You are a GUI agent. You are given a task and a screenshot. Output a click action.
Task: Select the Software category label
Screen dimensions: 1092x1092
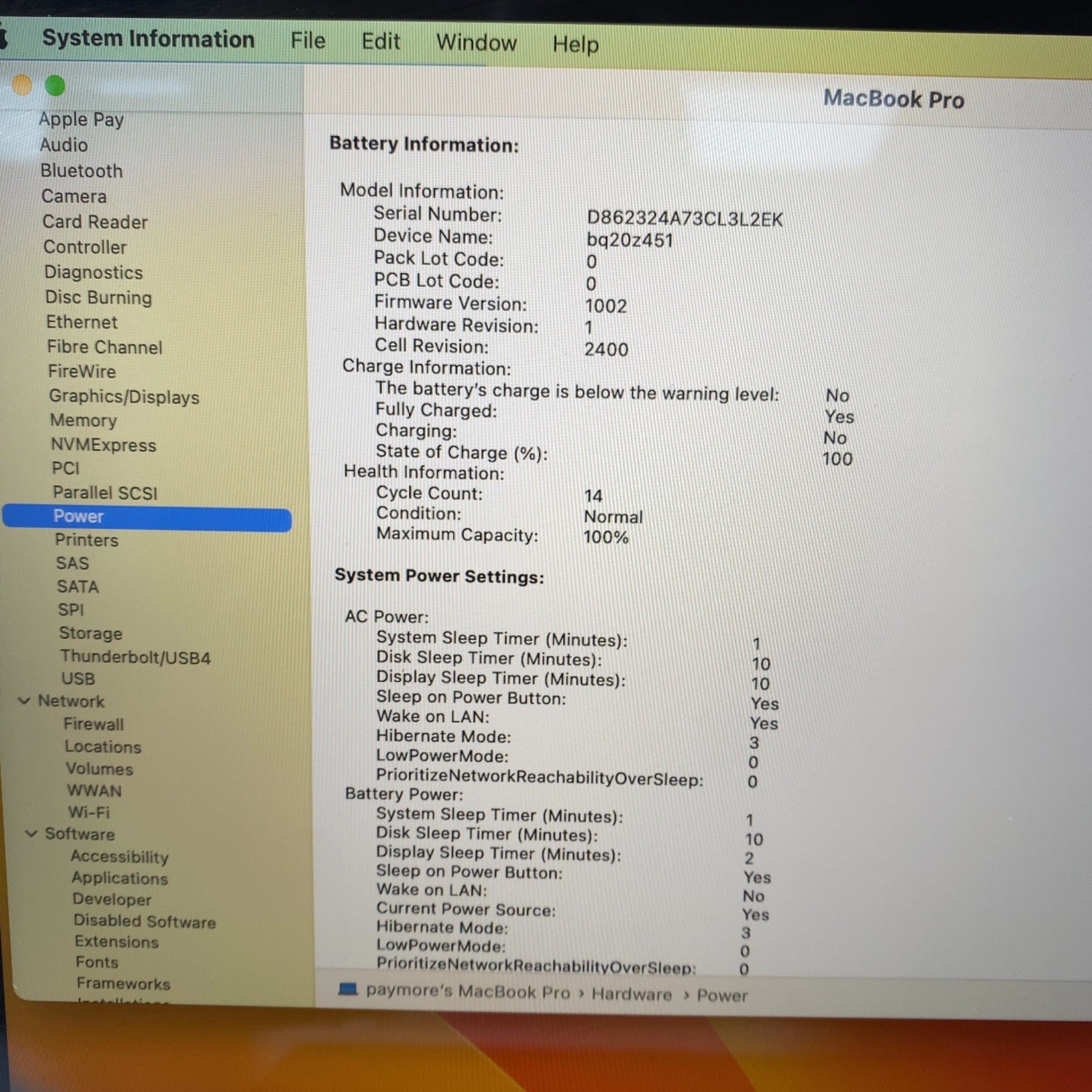[x=80, y=834]
